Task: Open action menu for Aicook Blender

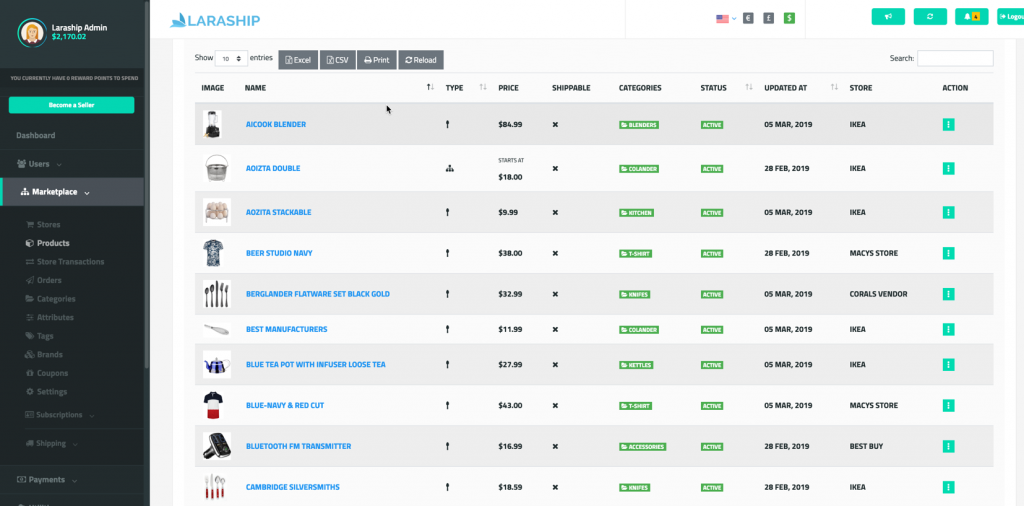Action: tap(948, 125)
